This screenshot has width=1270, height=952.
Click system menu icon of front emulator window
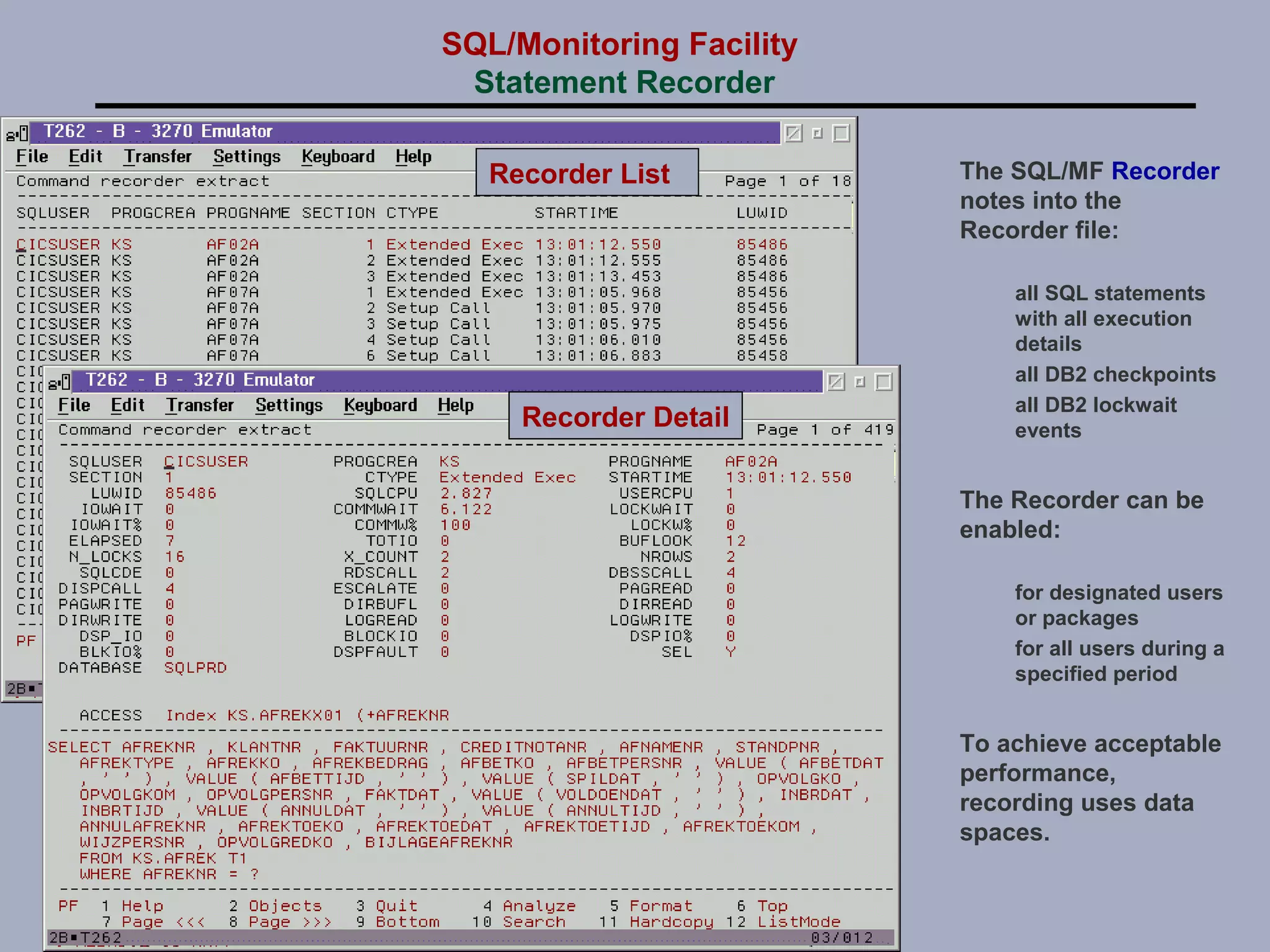point(59,382)
